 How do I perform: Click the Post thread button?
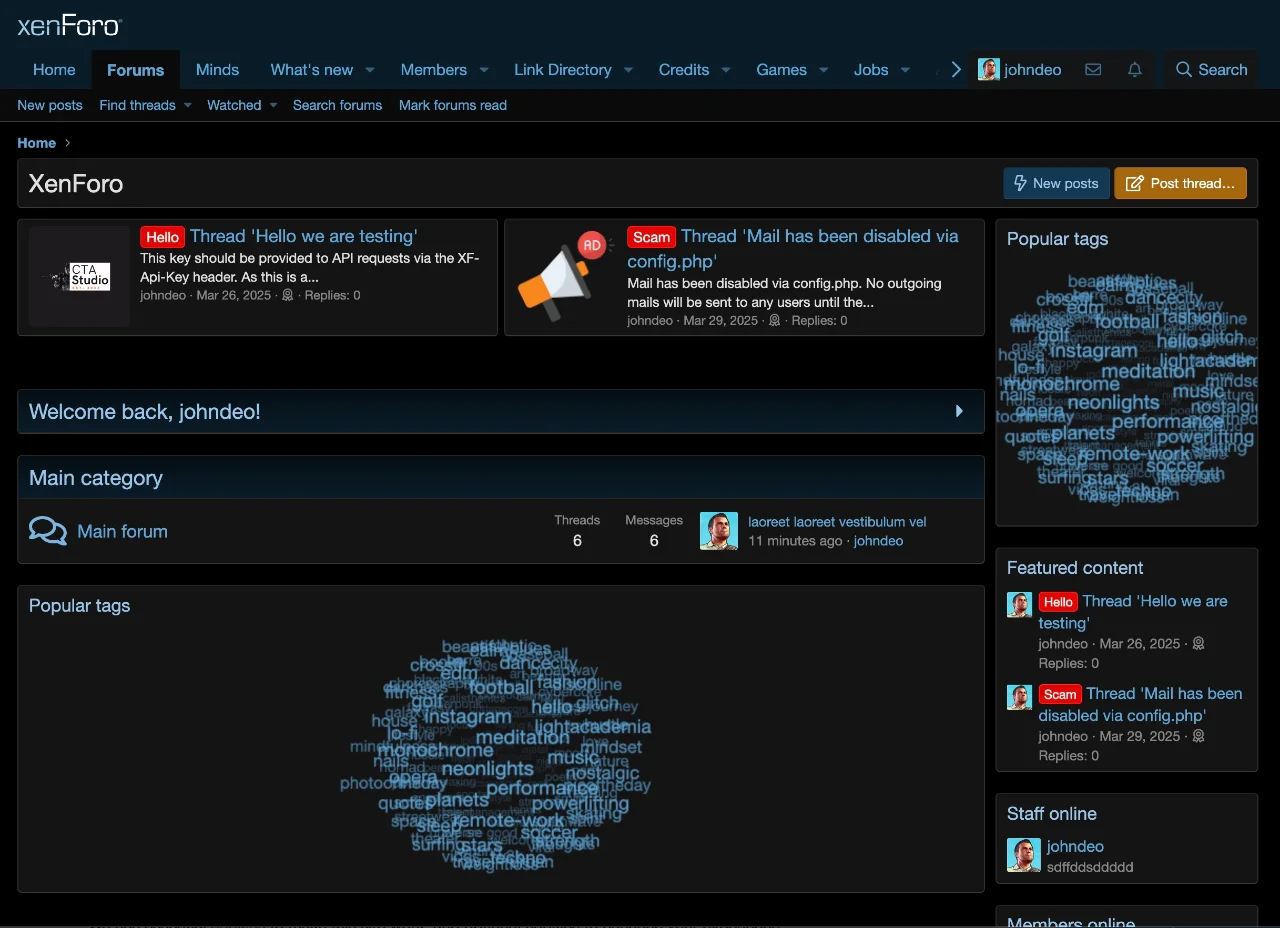pos(1180,183)
